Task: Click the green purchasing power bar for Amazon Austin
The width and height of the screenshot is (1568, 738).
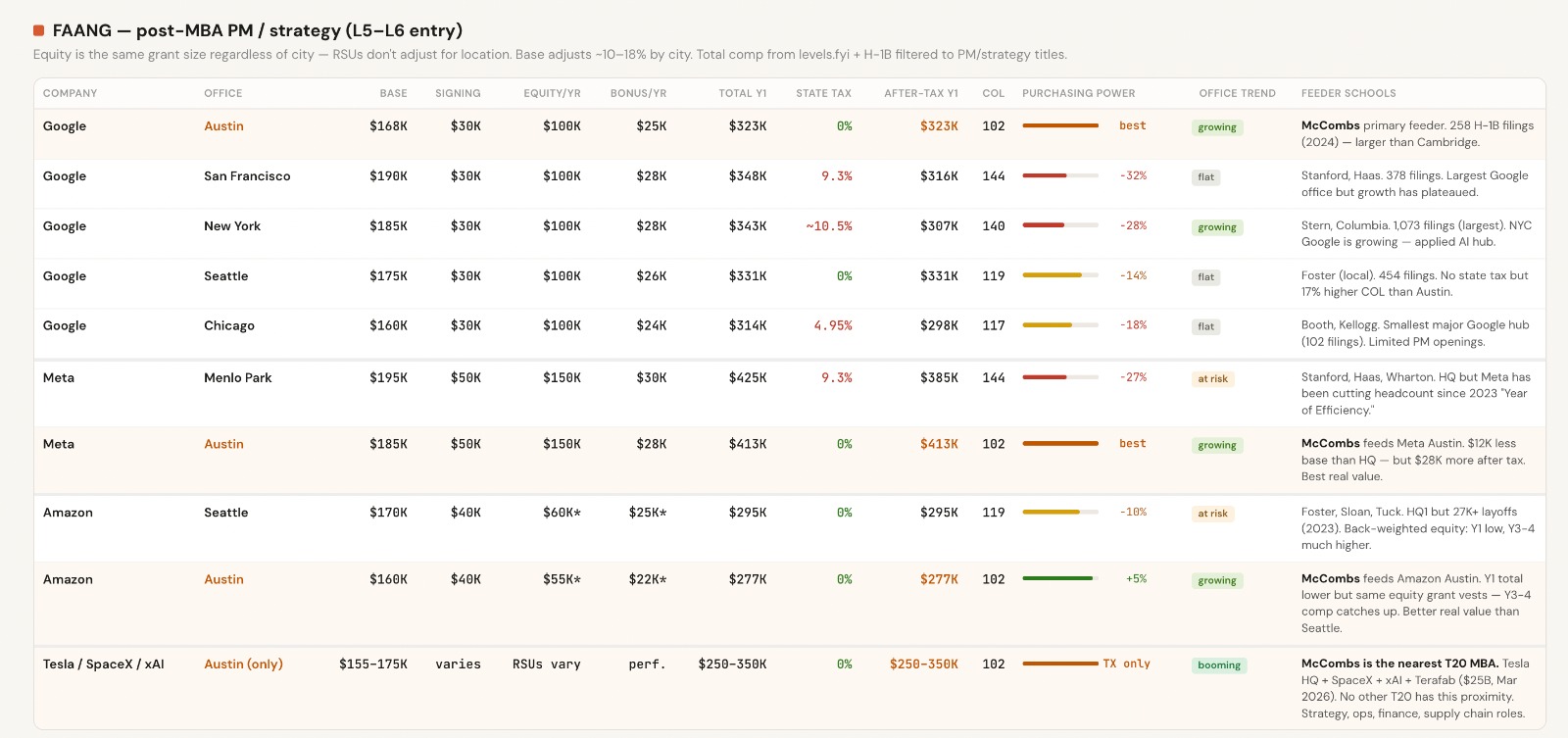Action: 1059,578
